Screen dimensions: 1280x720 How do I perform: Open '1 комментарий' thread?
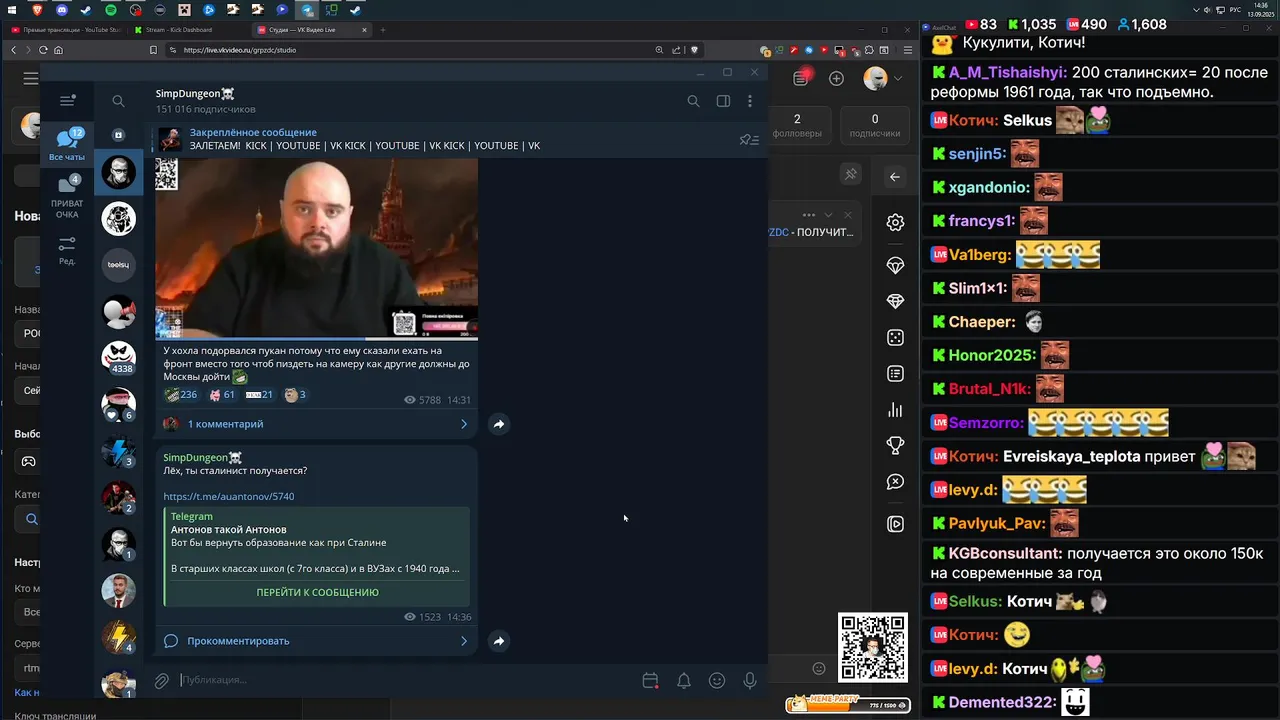316,424
